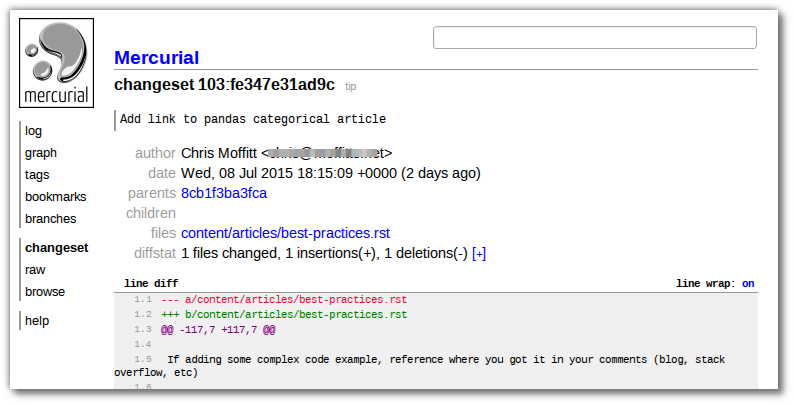Browse repository files
The image size is (794, 405).
point(45,292)
